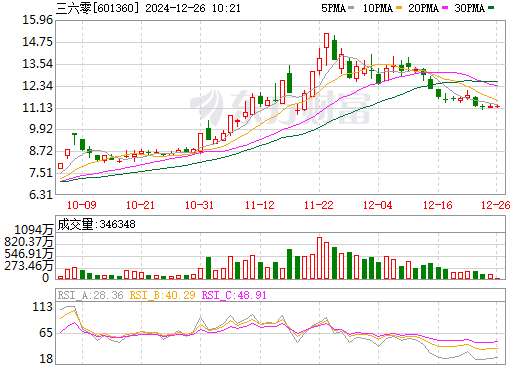Viewport: 520px width, 365px height.
Task: Click the 12-04 date label
Action: (378, 205)
